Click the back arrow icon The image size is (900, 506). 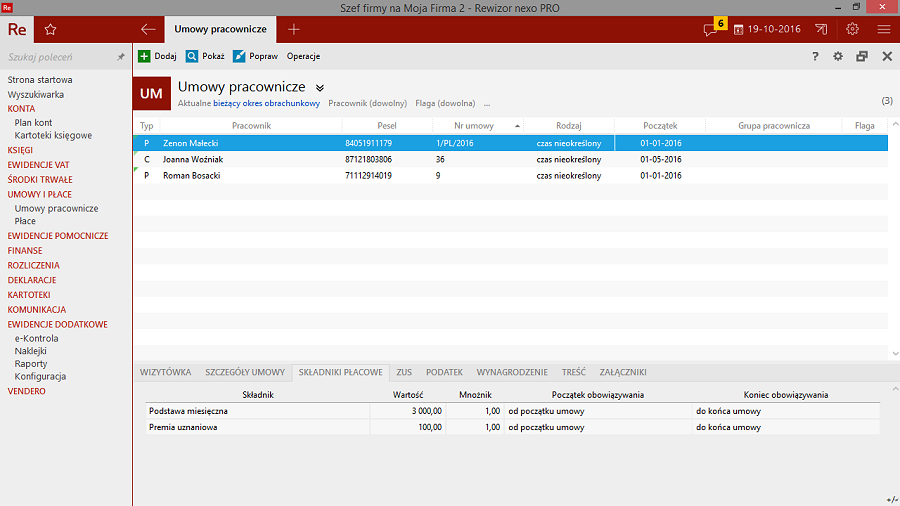[148, 30]
